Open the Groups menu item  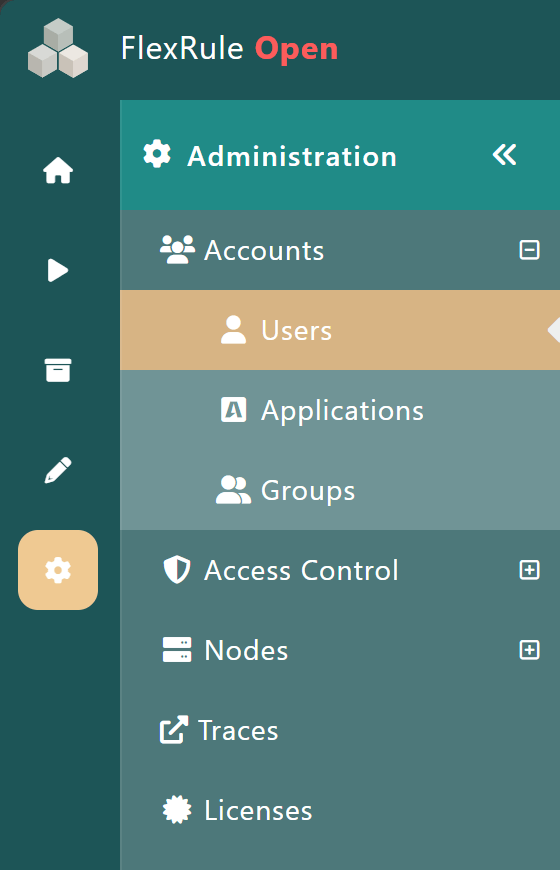coord(340,490)
